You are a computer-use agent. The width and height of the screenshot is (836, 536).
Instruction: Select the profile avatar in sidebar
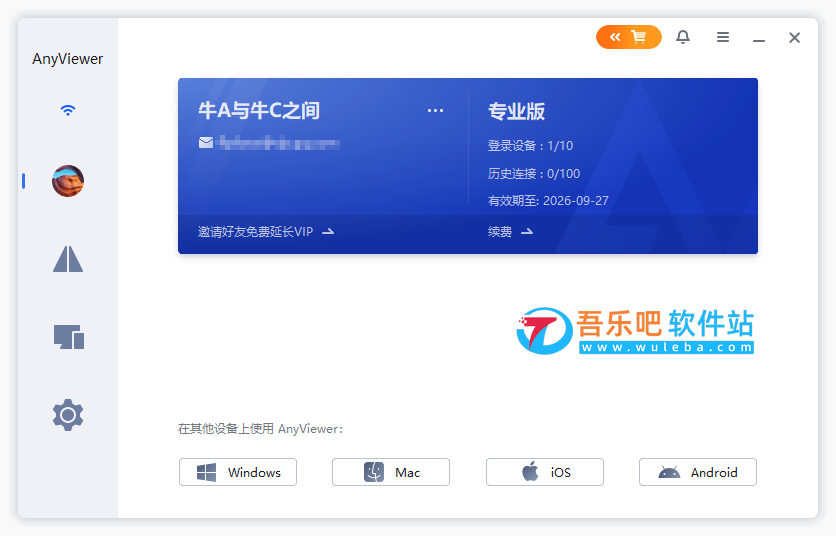click(68, 181)
